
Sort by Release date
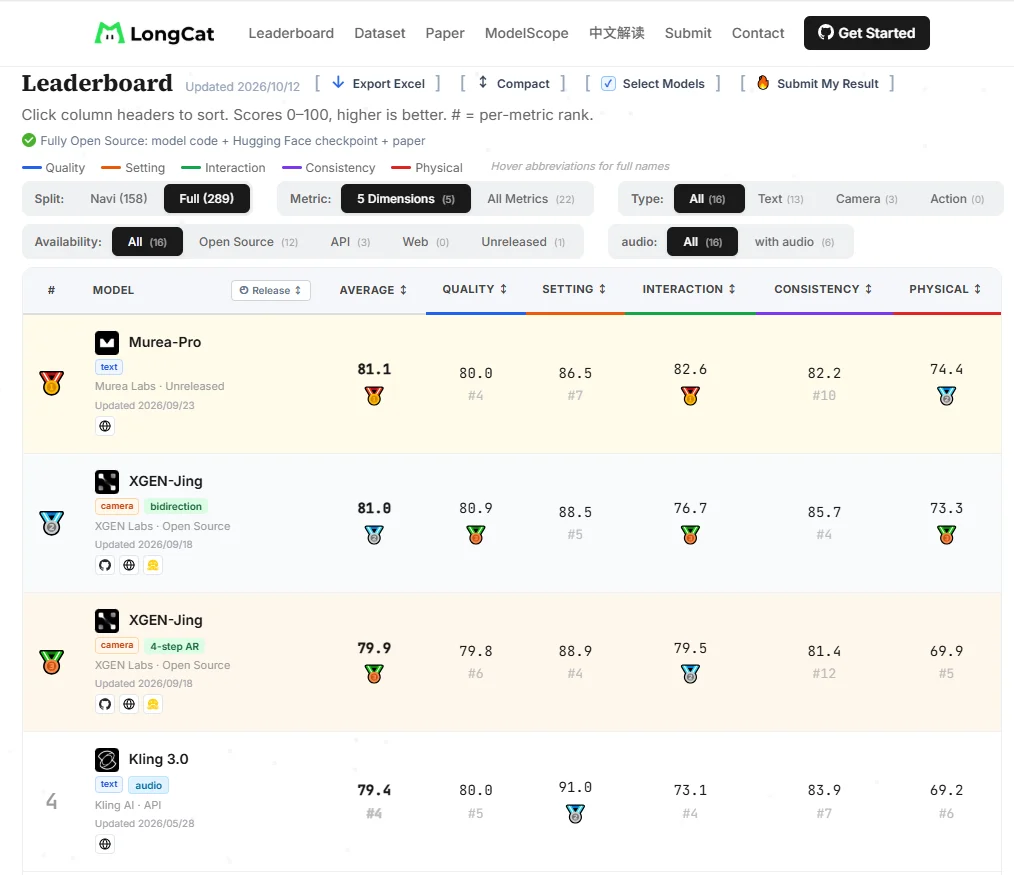270,290
